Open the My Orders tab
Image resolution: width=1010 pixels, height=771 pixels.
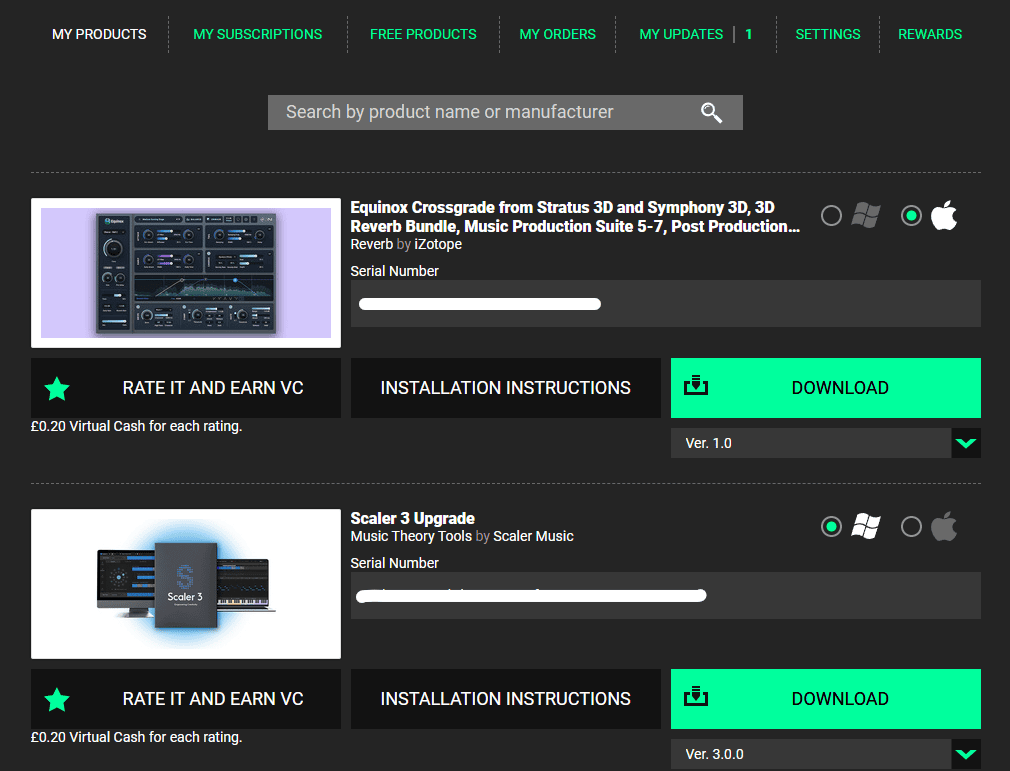click(558, 34)
